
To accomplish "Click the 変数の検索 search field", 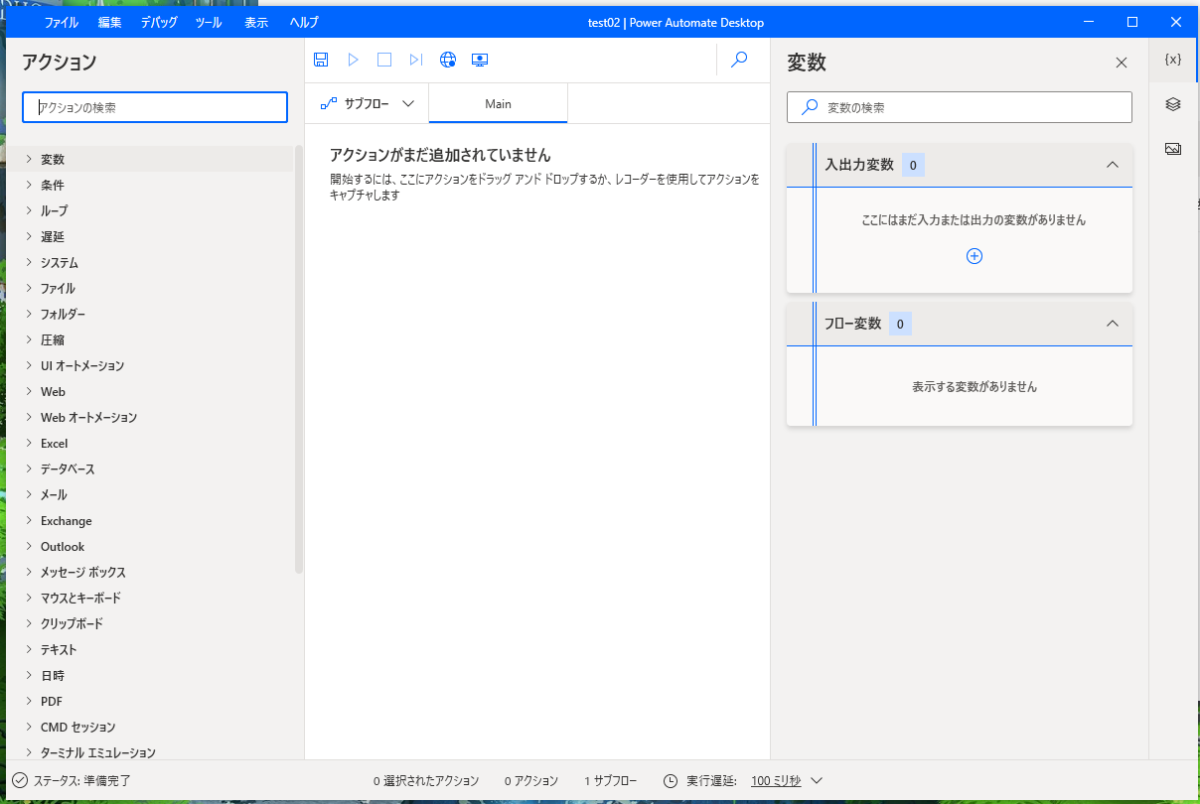I will tap(960, 107).
